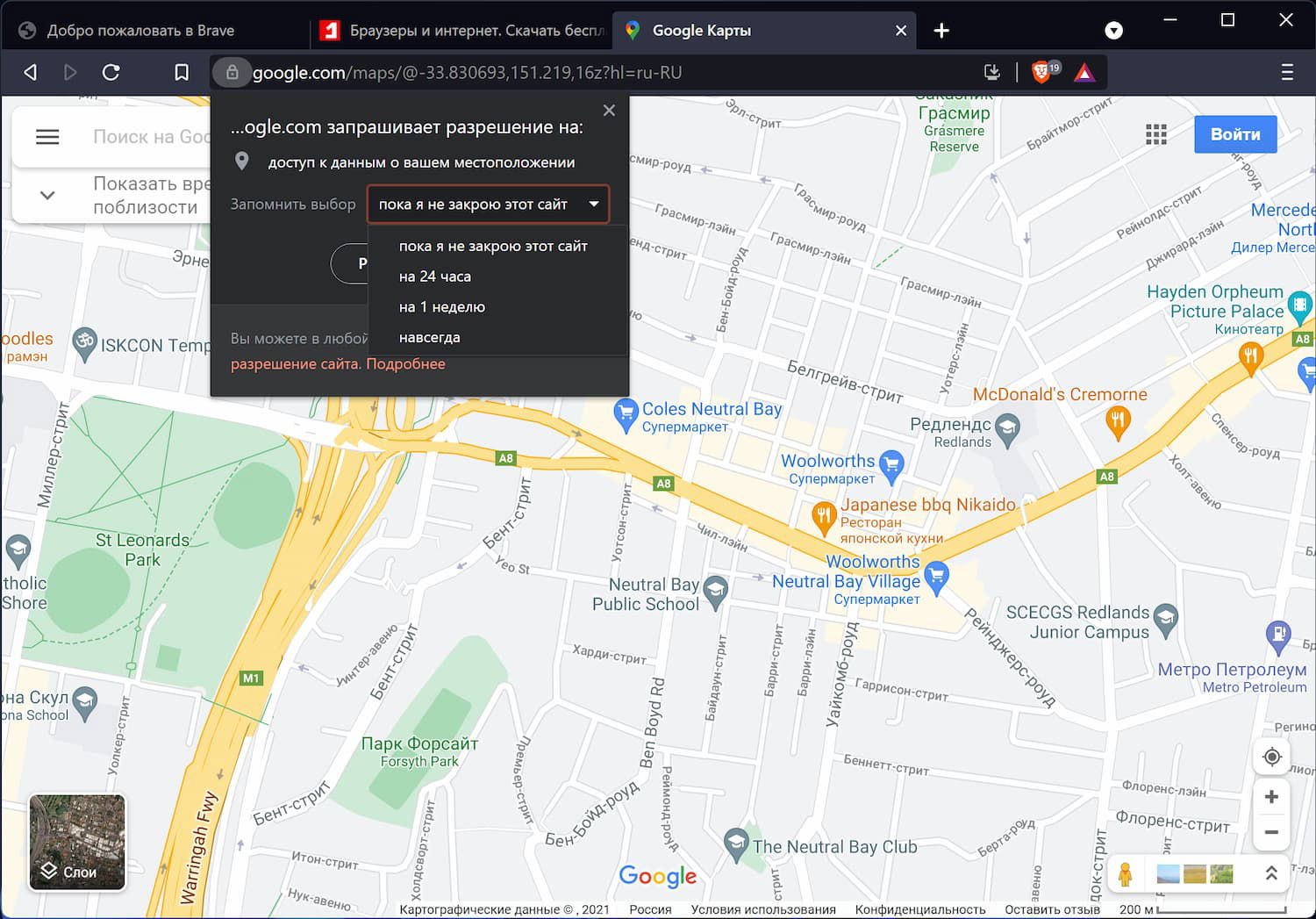Image resolution: width=1316 pixels, height=919 pixels.
Task: Select the Neutral Bay Public School pin
Action: coord(716,591)
